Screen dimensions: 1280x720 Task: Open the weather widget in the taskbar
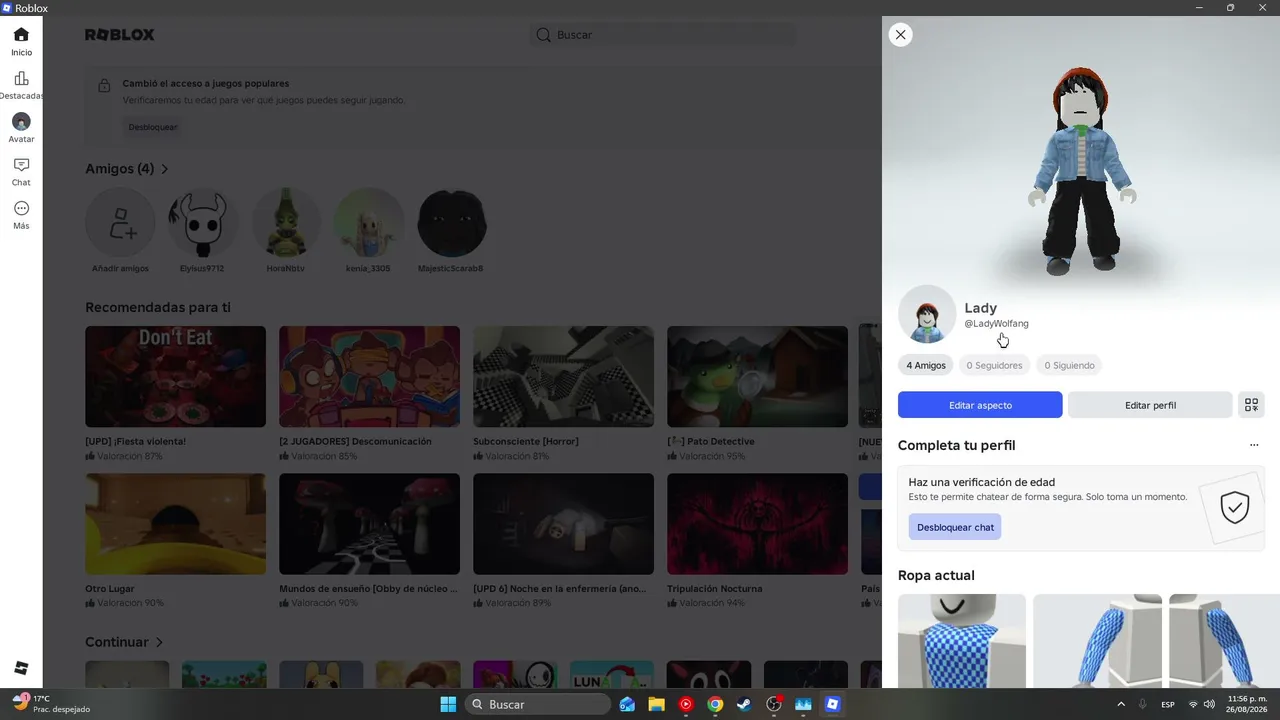click(x=52, y=704)
